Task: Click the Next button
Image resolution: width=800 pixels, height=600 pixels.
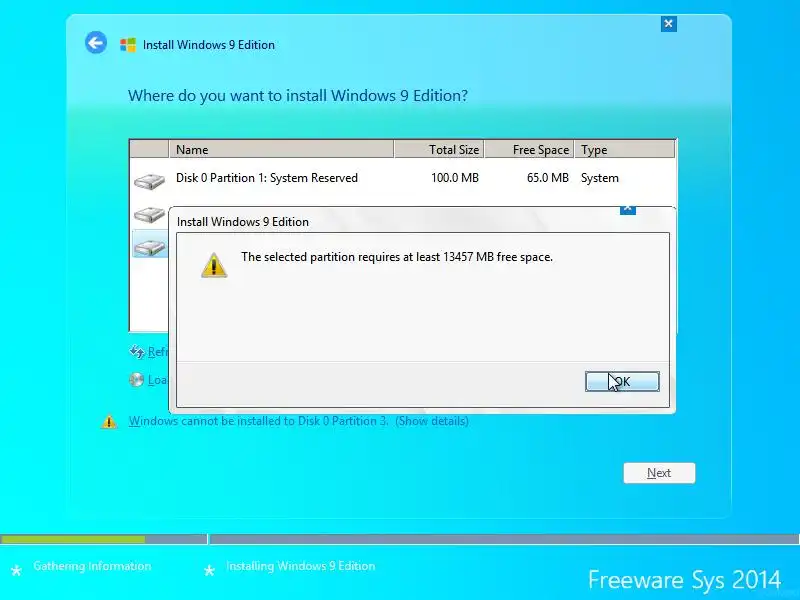Action: pyautogui.click(x=659, y=473)
